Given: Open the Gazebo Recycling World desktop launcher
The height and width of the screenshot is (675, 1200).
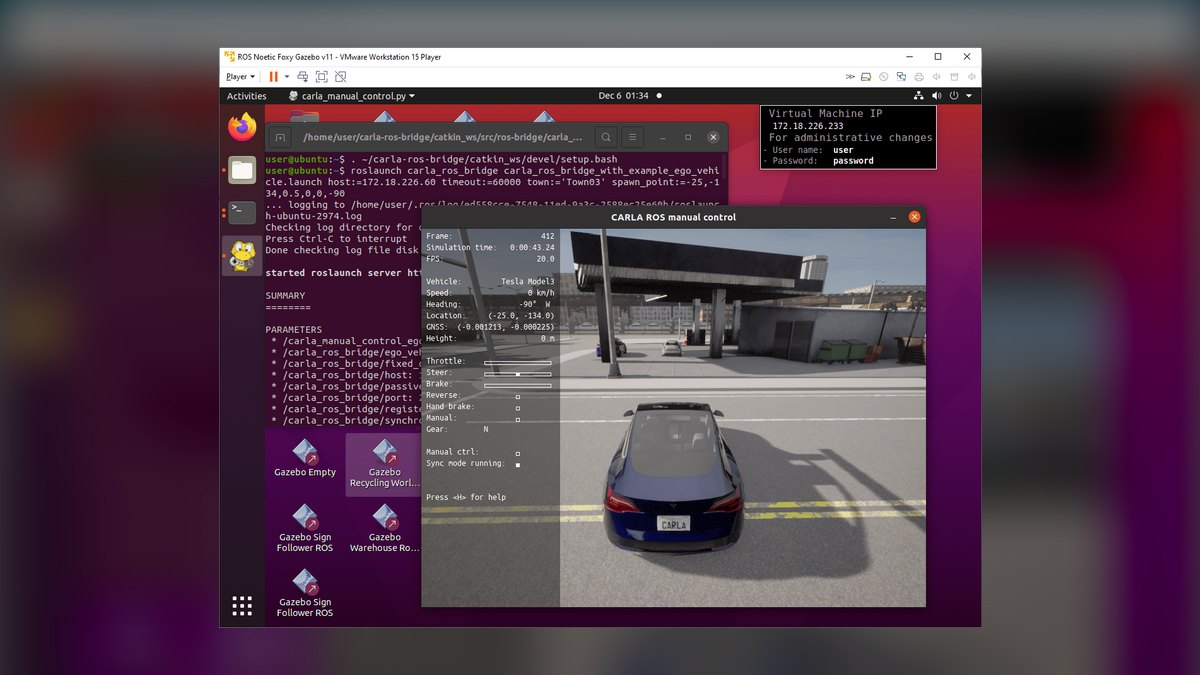Looking at the screenshot, I should click(384, 464).
